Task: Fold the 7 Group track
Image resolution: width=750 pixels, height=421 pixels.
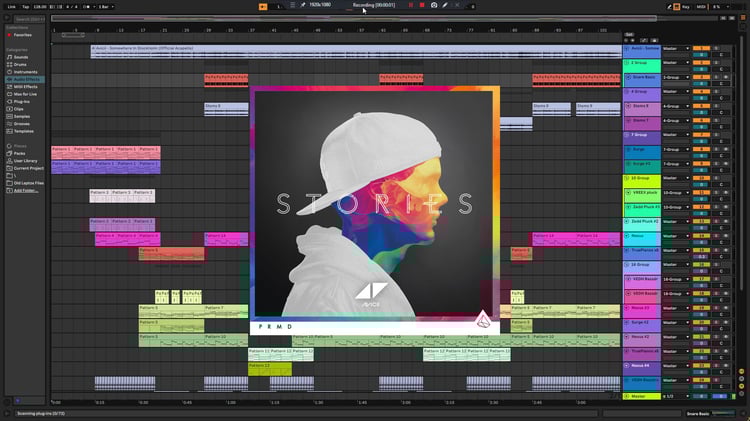Action: (x=627, y=135)
